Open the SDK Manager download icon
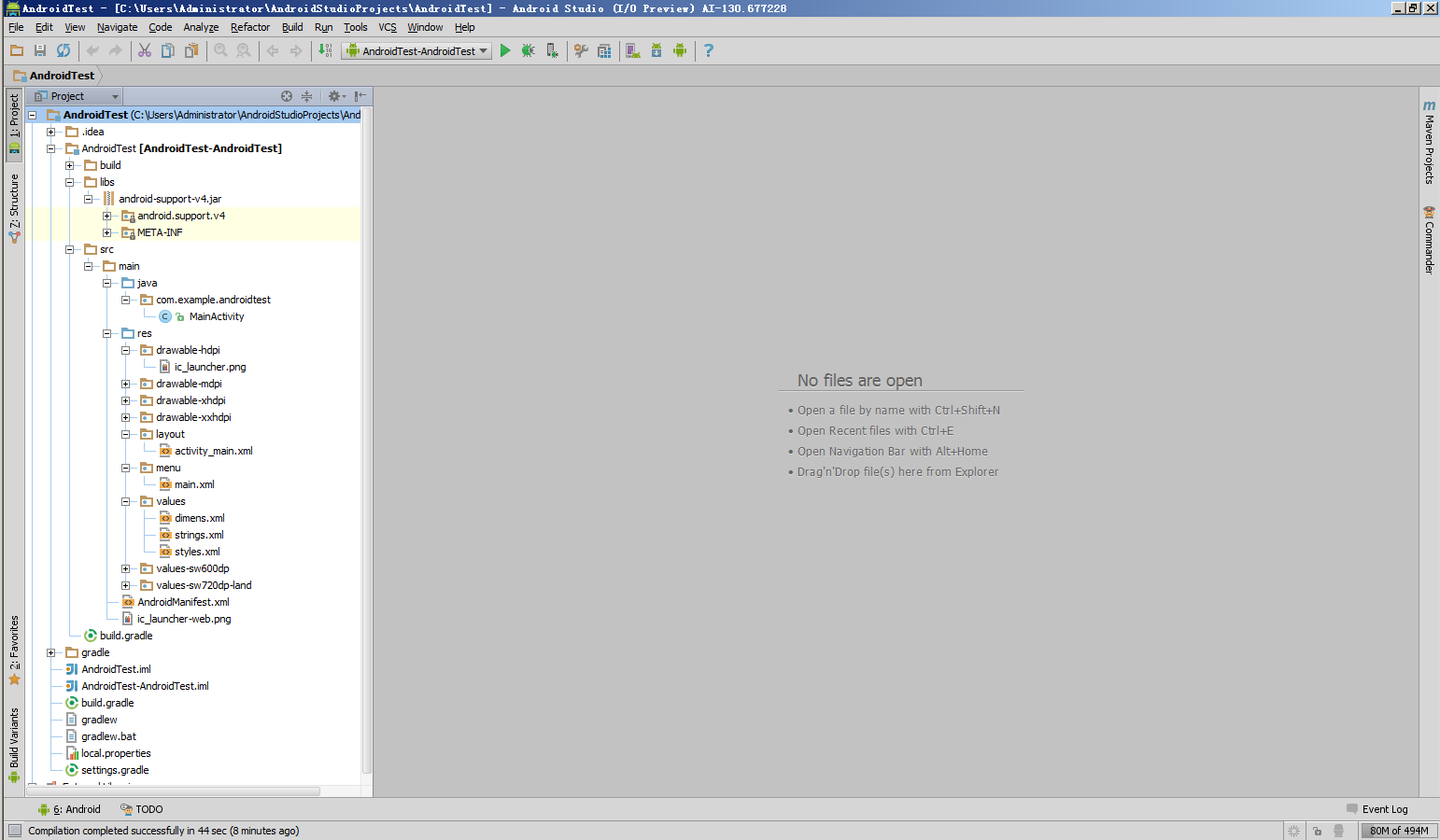1440x840 pixels. point(656,50)
